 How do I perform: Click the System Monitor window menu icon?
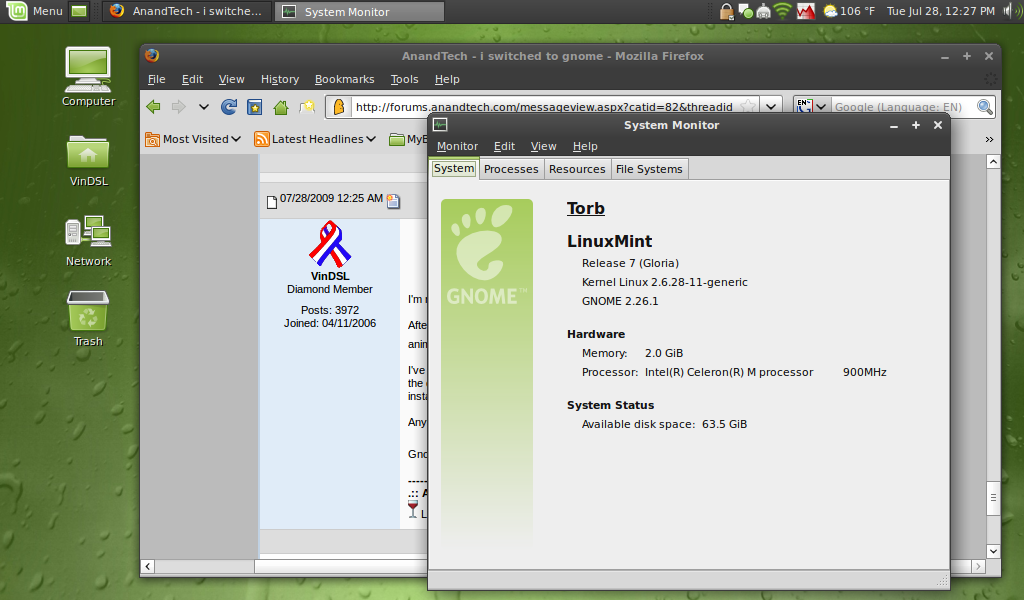pyautogui.click(x=440, y=125)
